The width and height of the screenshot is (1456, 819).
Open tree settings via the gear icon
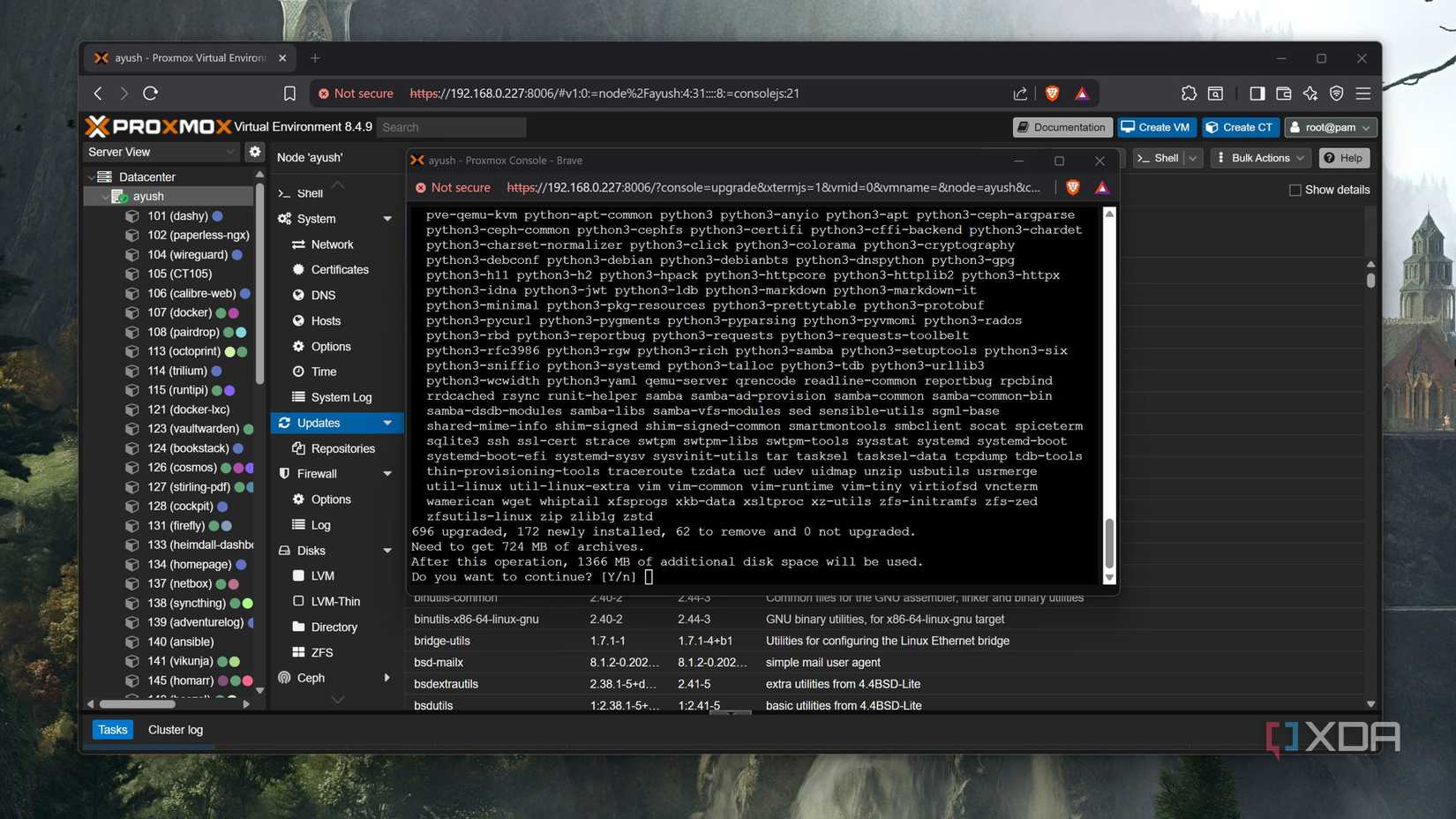tap(254, 152)
